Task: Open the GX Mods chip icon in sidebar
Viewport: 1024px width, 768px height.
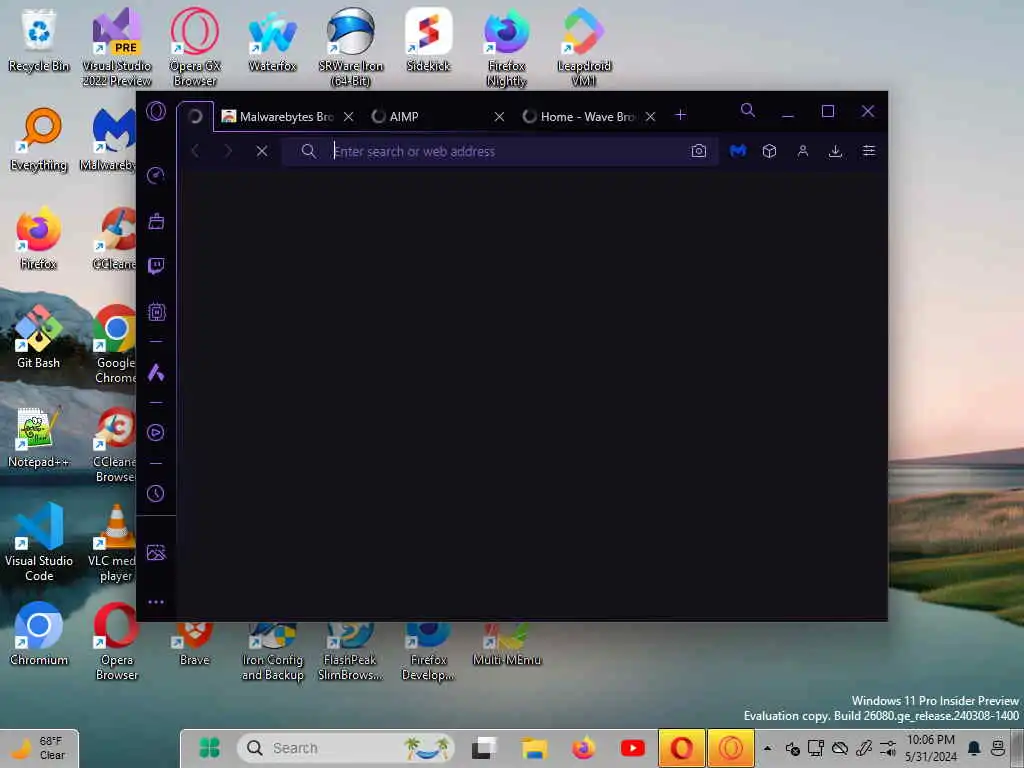Action: (x=156, y=312)
